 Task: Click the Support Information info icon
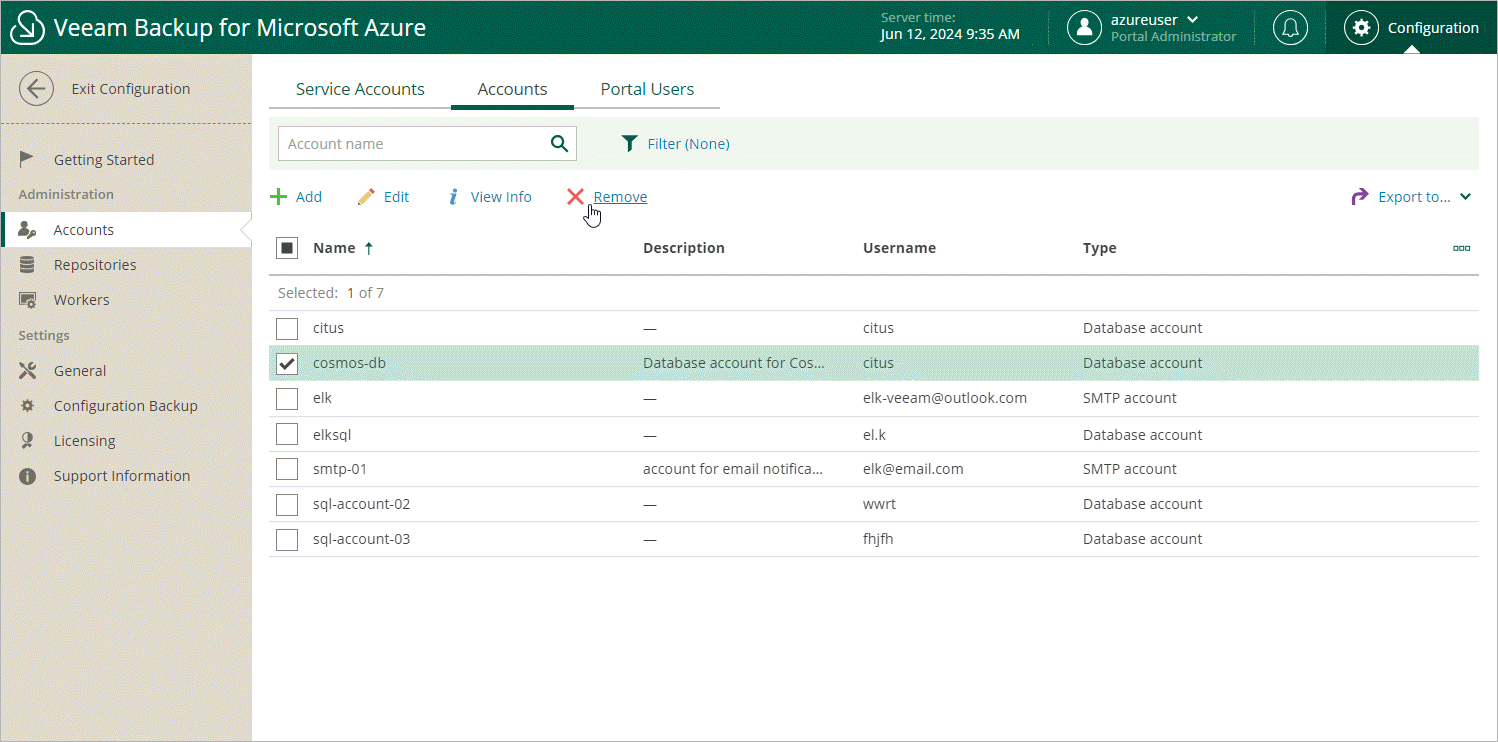coord(27,476)
